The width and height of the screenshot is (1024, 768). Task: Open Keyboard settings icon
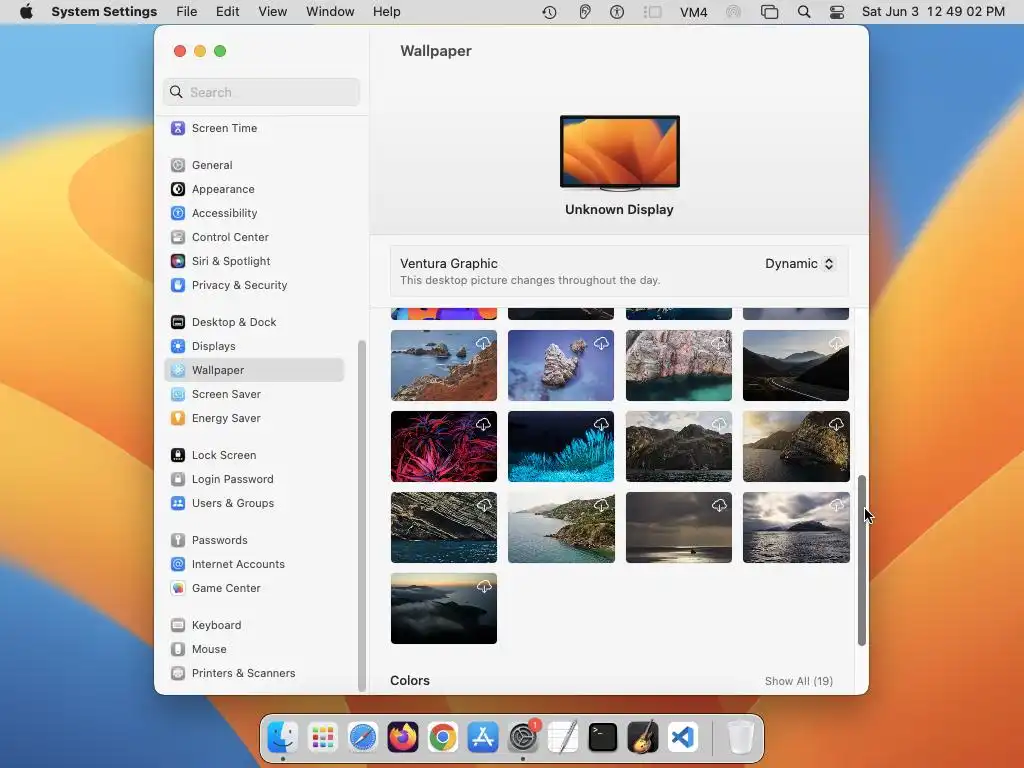pos(178,625)
